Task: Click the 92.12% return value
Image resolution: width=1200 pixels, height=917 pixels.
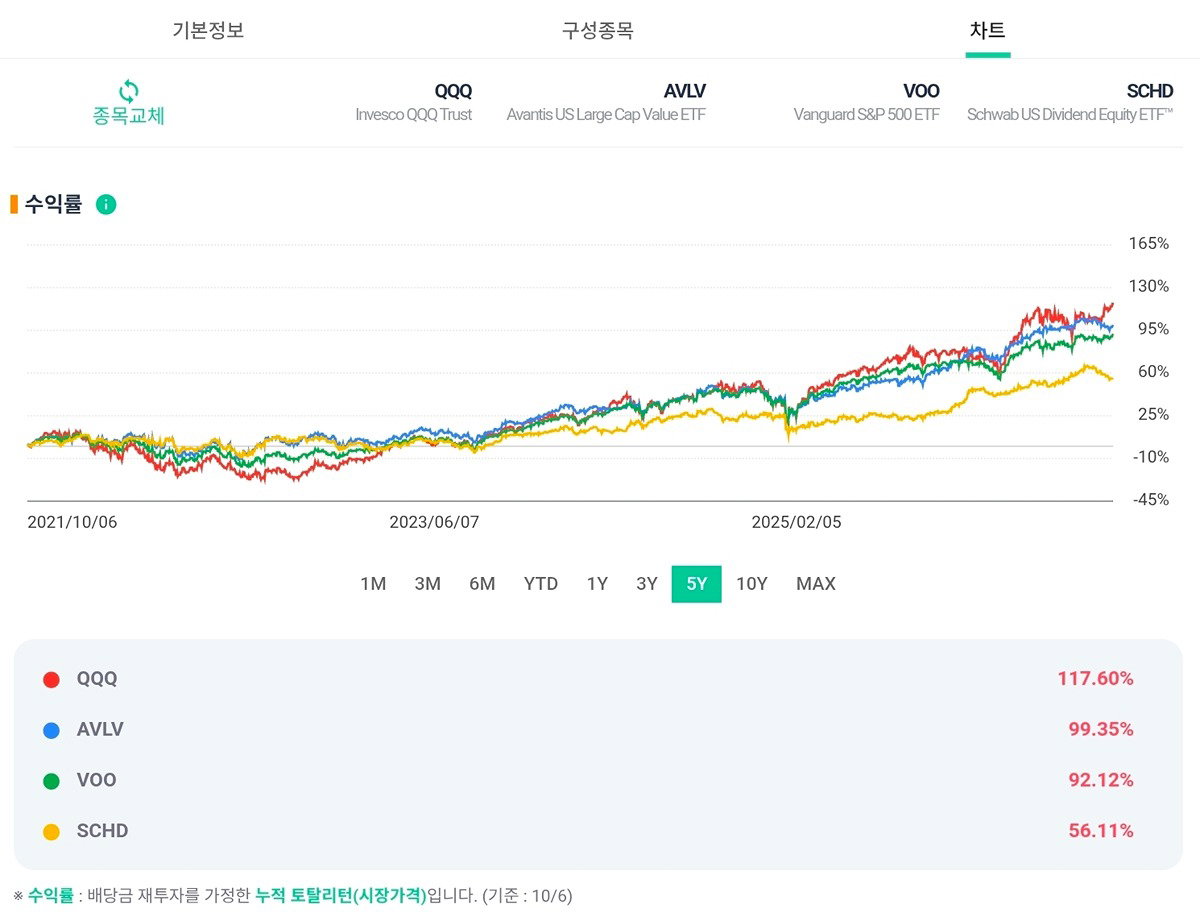Action: click(1101, 780)
